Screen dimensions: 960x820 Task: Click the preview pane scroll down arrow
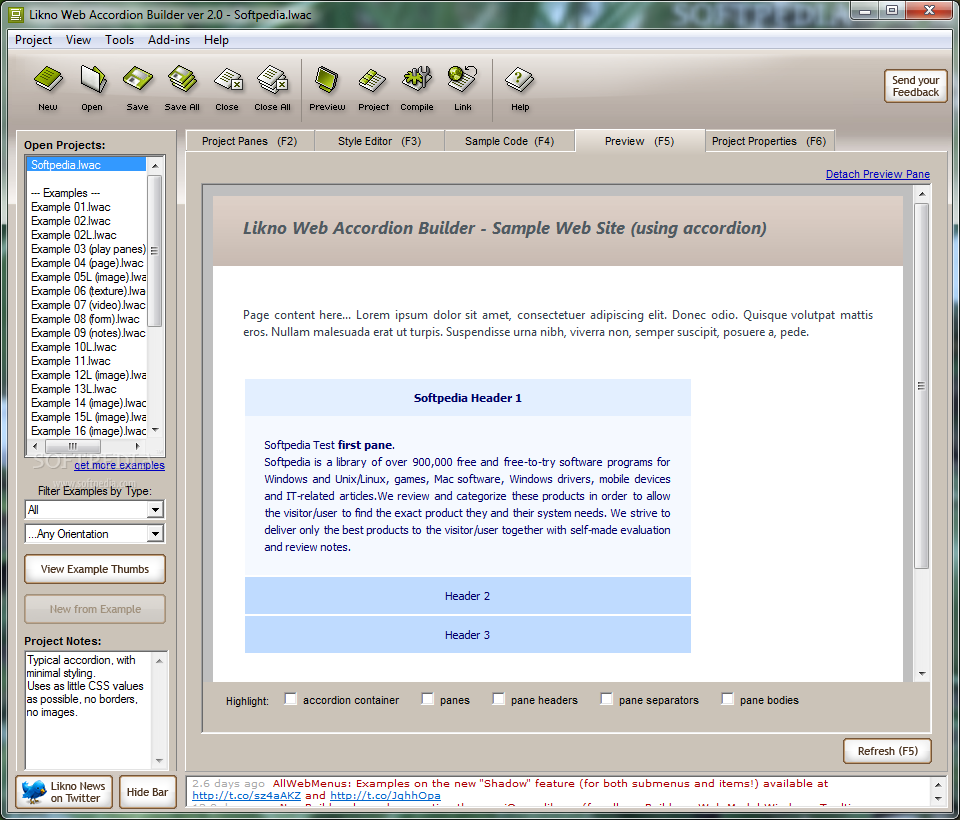pos(922,674)
